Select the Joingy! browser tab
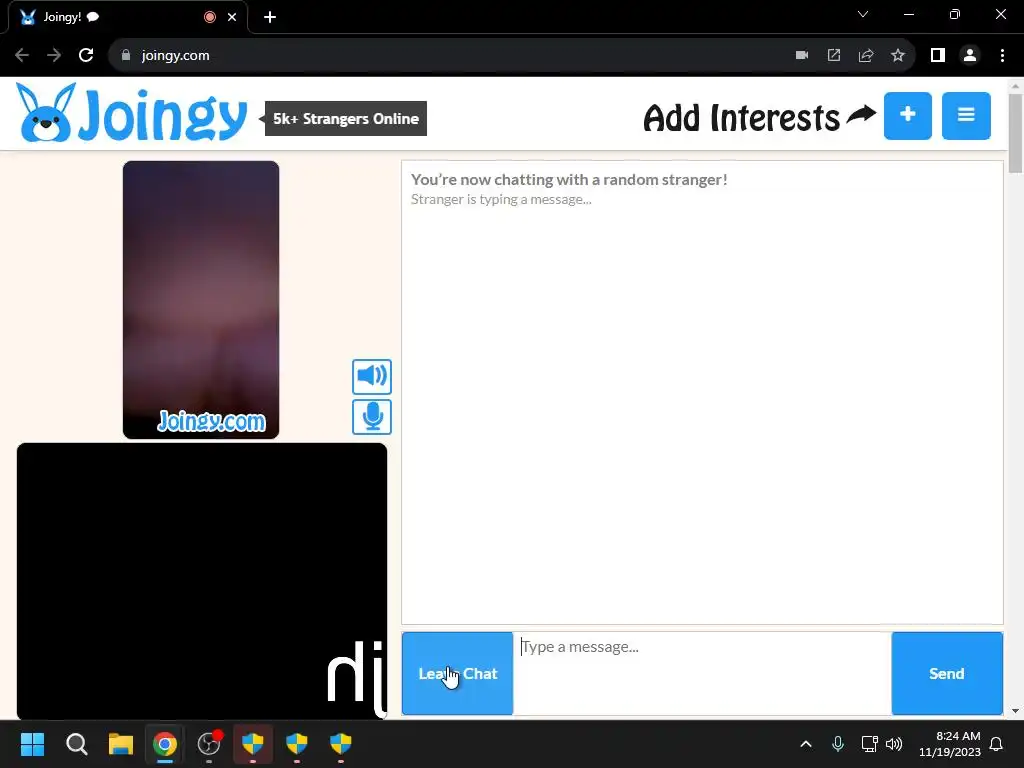 127,17
